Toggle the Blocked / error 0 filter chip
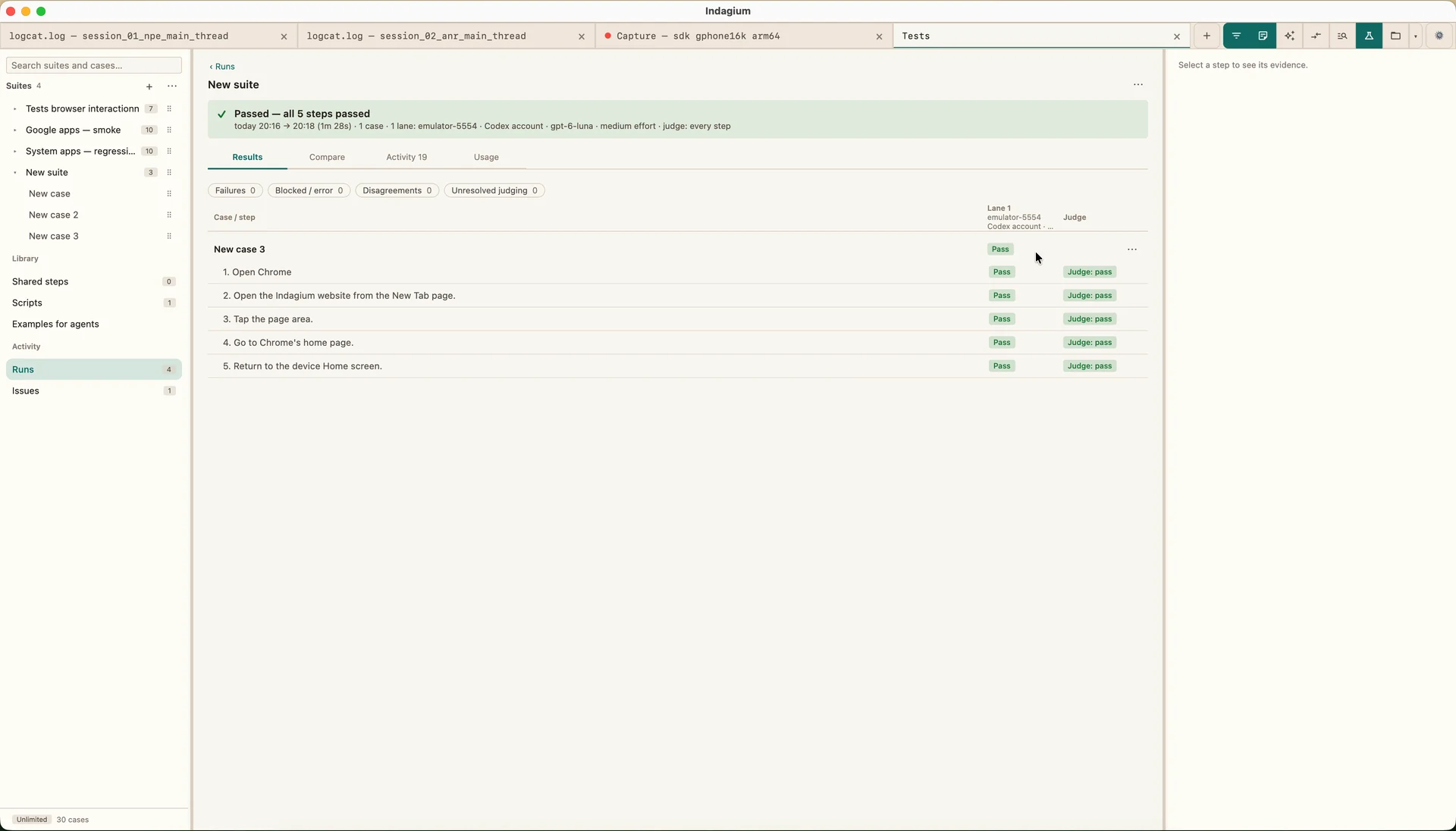Image resolution: width=1456 pixels, height=831 pixels. coord(309,191)
